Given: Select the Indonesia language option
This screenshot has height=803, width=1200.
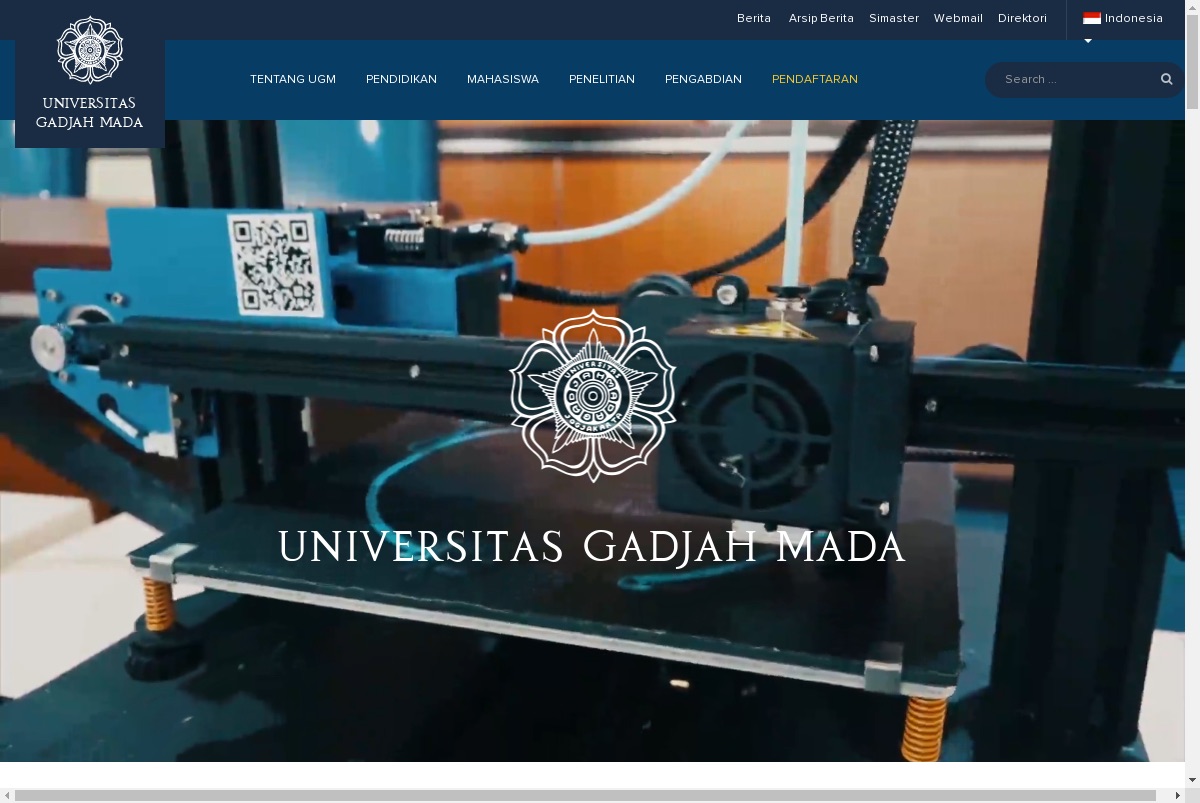Looking at the screenshot, I should point(1123,18).
